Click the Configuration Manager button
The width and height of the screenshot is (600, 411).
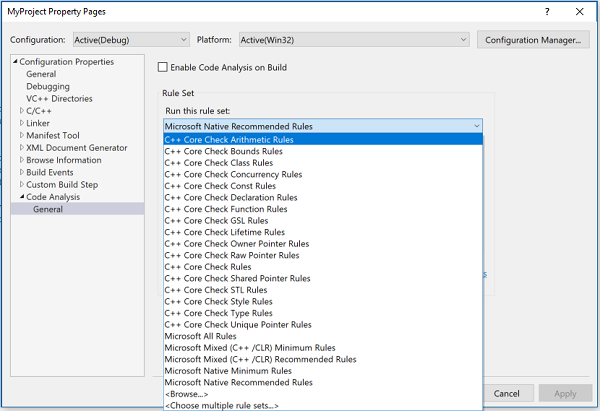[x=531, y=40]
